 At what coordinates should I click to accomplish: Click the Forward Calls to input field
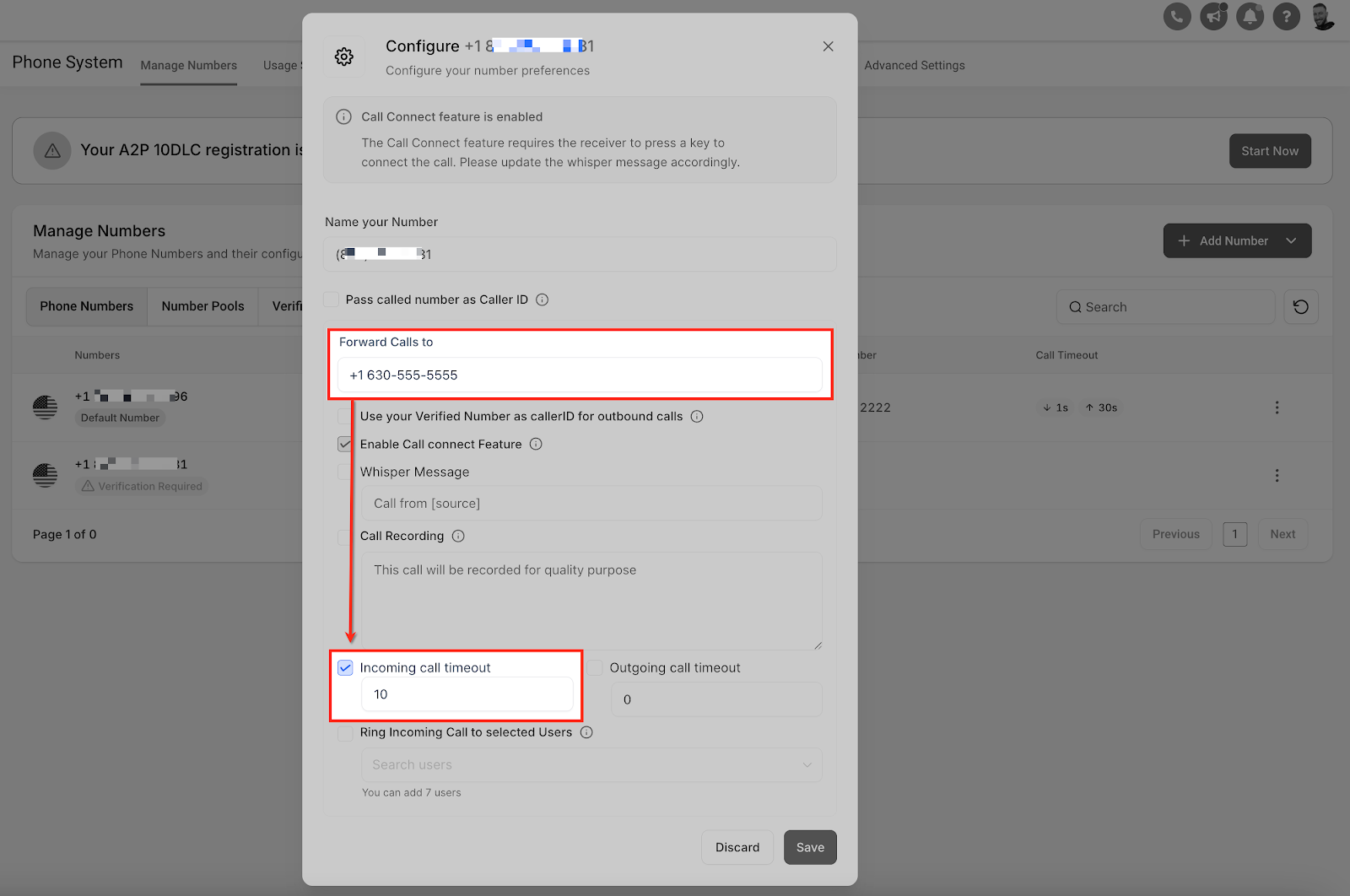pos(580,375)
